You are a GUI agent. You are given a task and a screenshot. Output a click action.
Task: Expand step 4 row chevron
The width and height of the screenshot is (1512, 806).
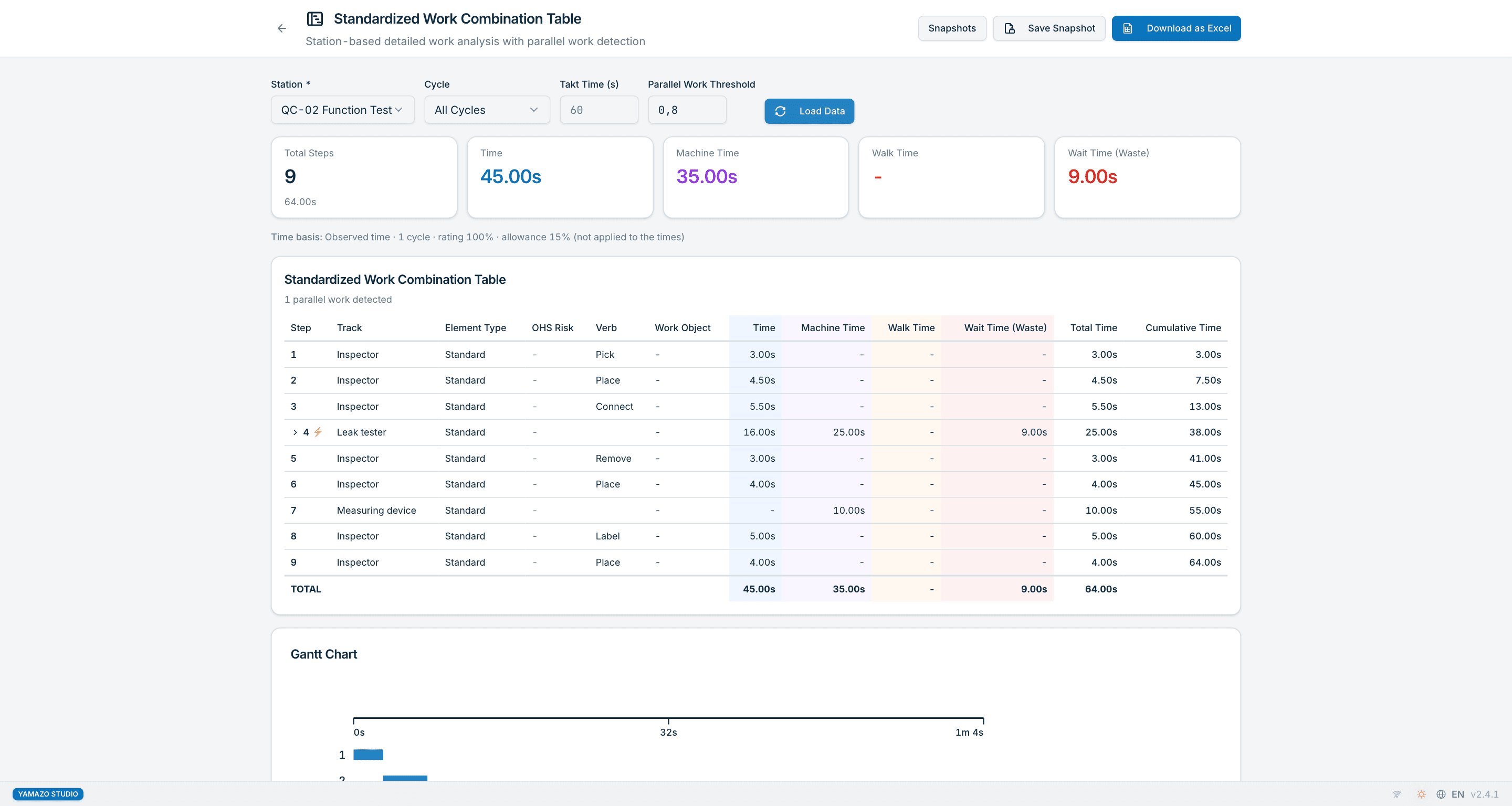[x=295, y=432]
